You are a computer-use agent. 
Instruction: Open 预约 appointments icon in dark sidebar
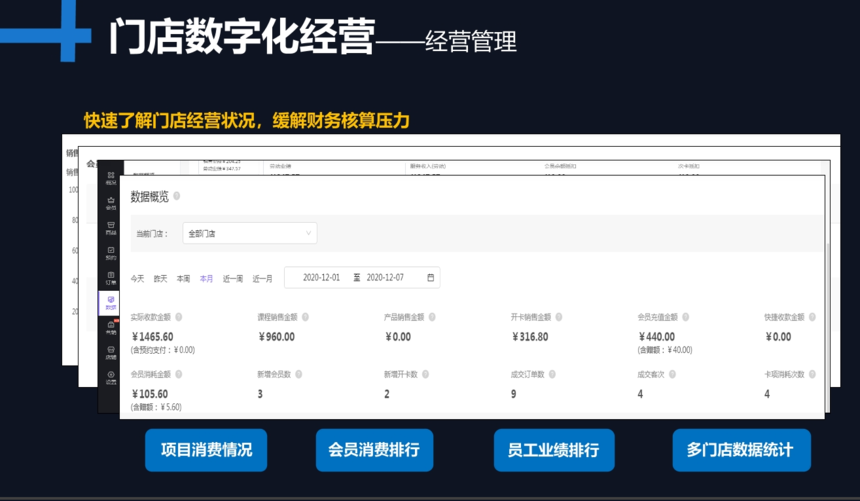click(111, 253)
